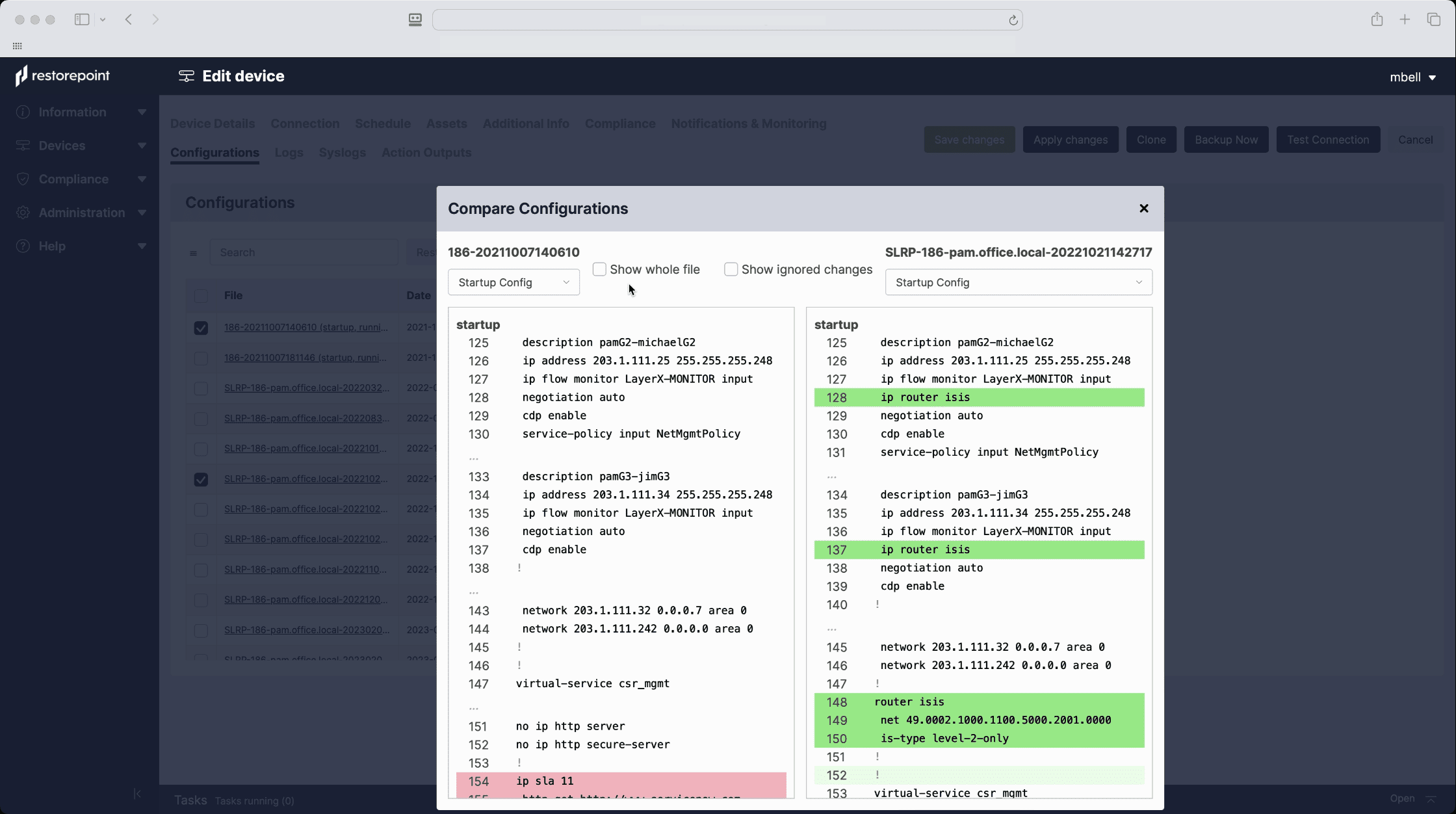Click added line 128 ip router isis
This screenshot has height=814, width=1456.
point(979,397)
